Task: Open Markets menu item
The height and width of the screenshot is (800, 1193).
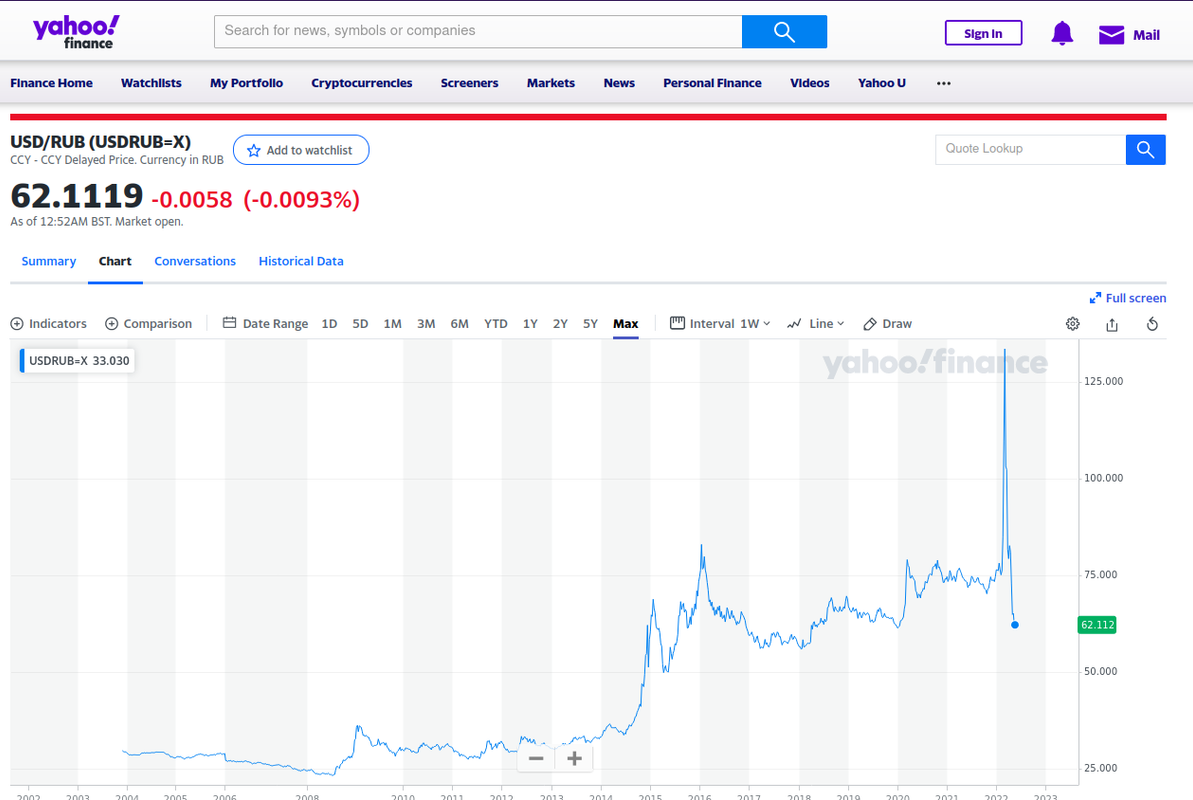Action: click(551, 83)
